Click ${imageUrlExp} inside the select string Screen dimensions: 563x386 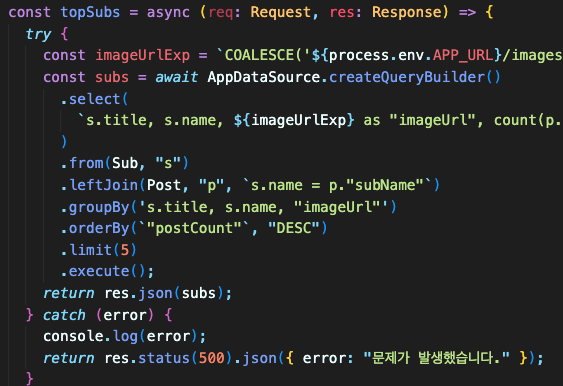pos(294,120)
